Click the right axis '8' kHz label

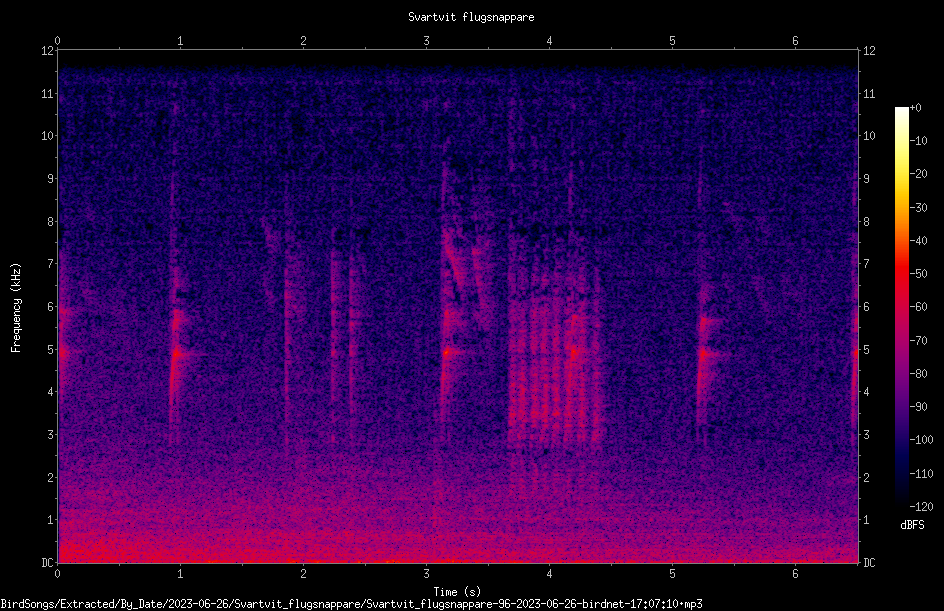click(866, 222)
